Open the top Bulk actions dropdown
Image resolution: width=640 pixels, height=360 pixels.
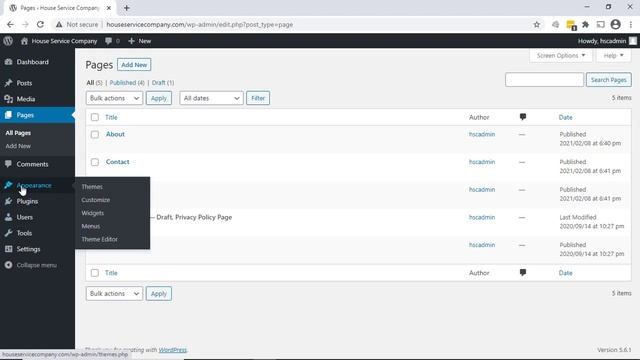(x=114, y=98)
